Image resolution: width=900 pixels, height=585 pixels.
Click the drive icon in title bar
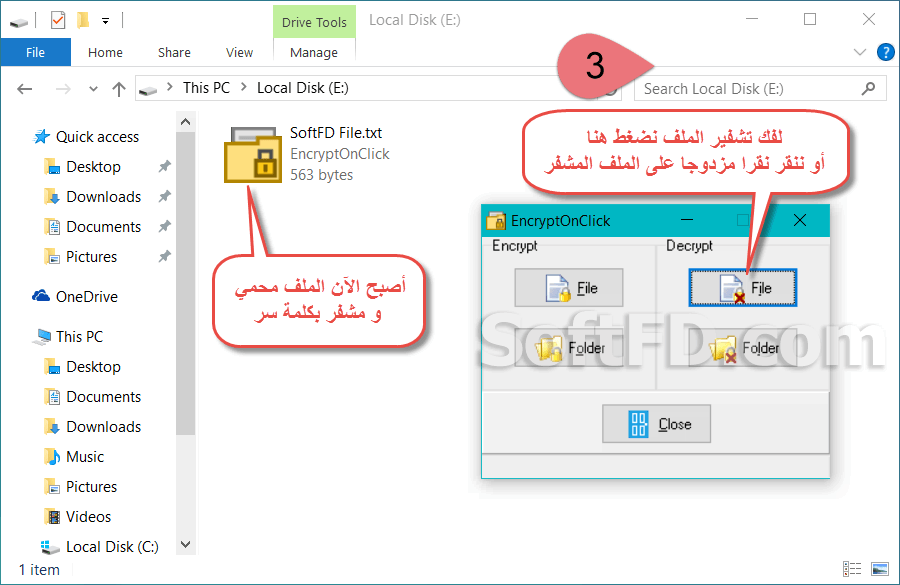click(x=19, y=22)
